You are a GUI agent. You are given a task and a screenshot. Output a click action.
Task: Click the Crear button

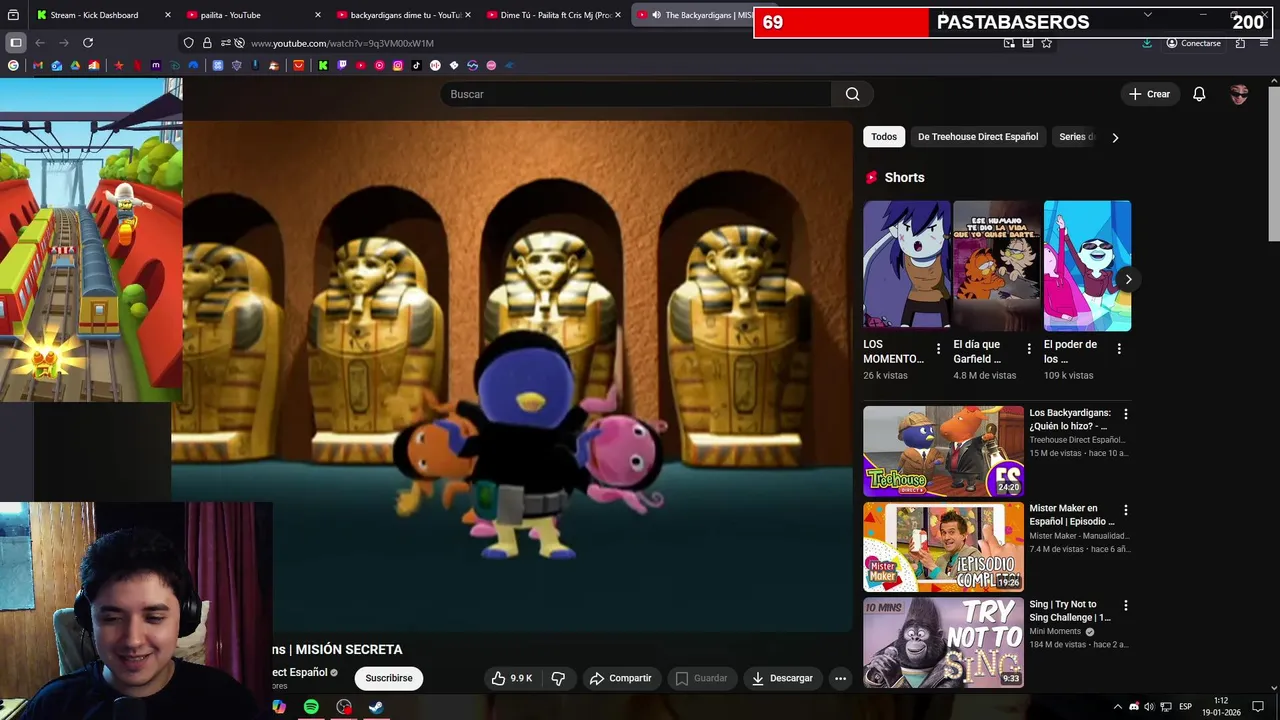click(x=1149, y=94)
